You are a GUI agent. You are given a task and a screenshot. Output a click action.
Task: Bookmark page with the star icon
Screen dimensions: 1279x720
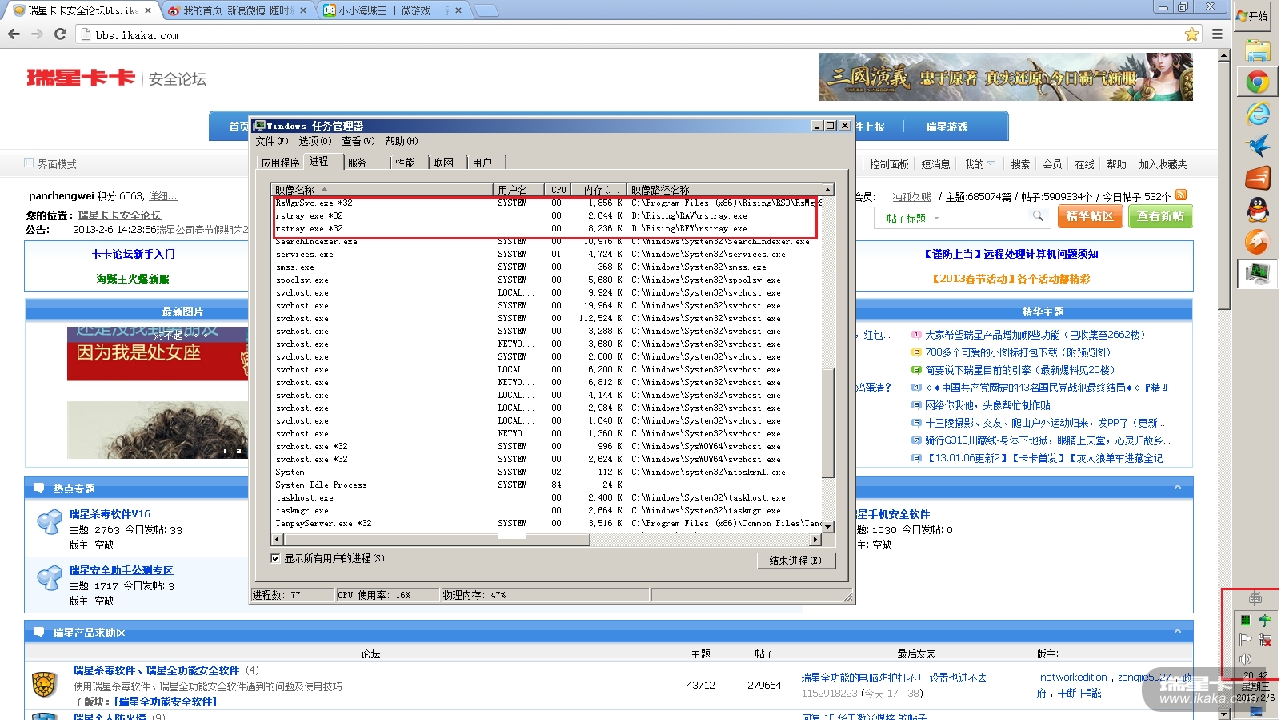pyautogui.click(x=1191, y=34)
